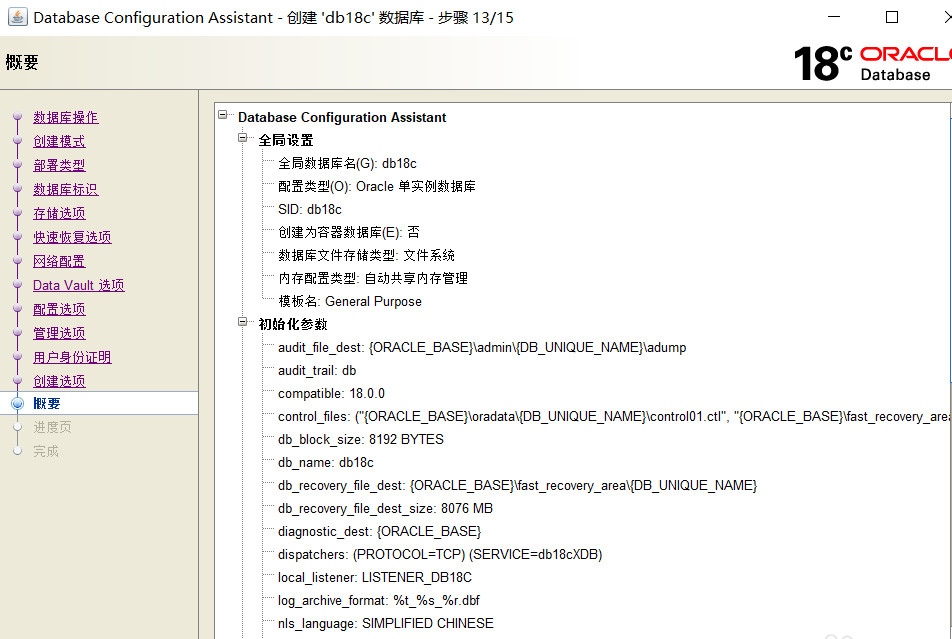
Task: Collapse the 全局设置 tree section
Action: point(242,139)
